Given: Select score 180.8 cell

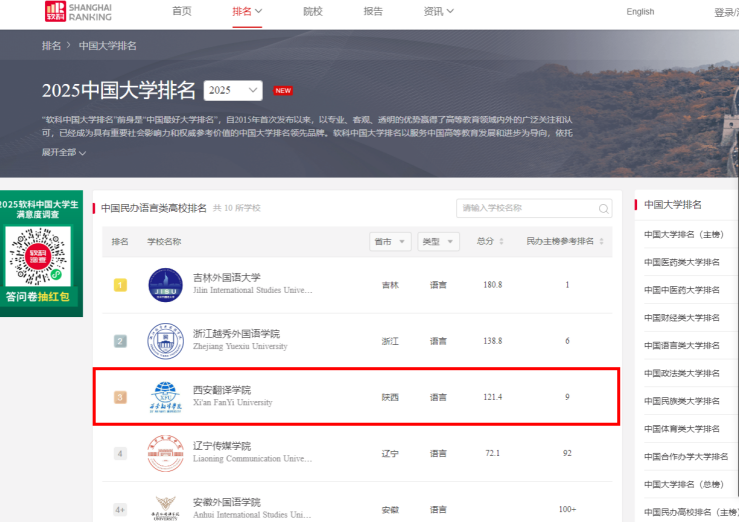Looking at the screenshot, I should click(x=493, y=285).
